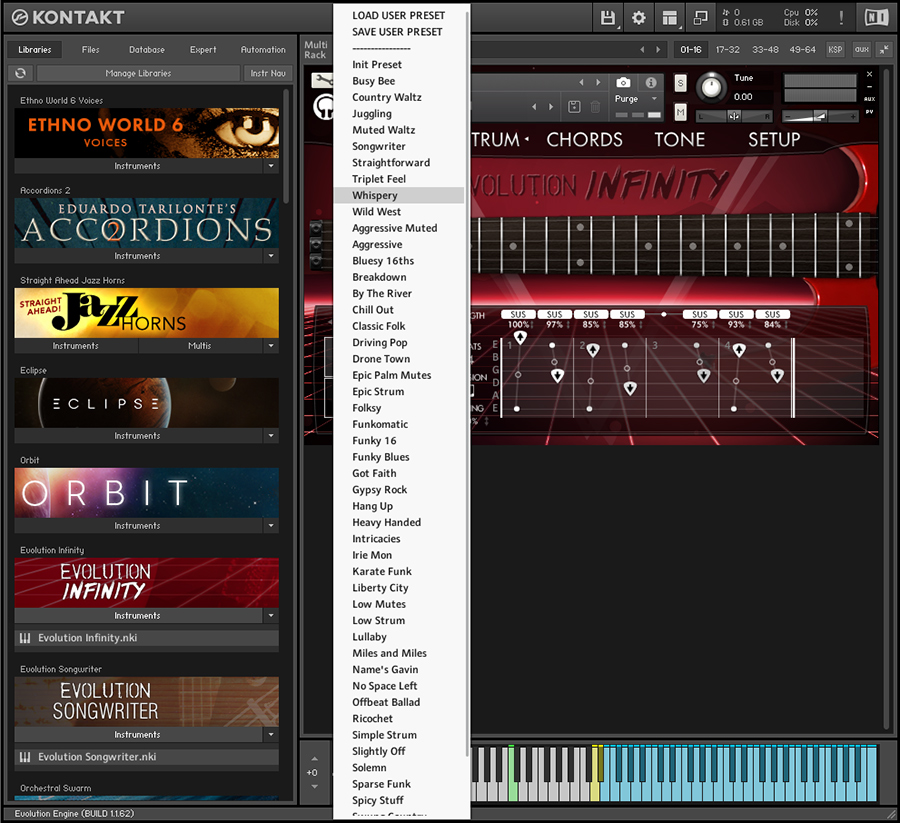Screen dimensions: 900x823
Task: Collapse rack with minimize-all arrows icon
Action: (884, 49)
